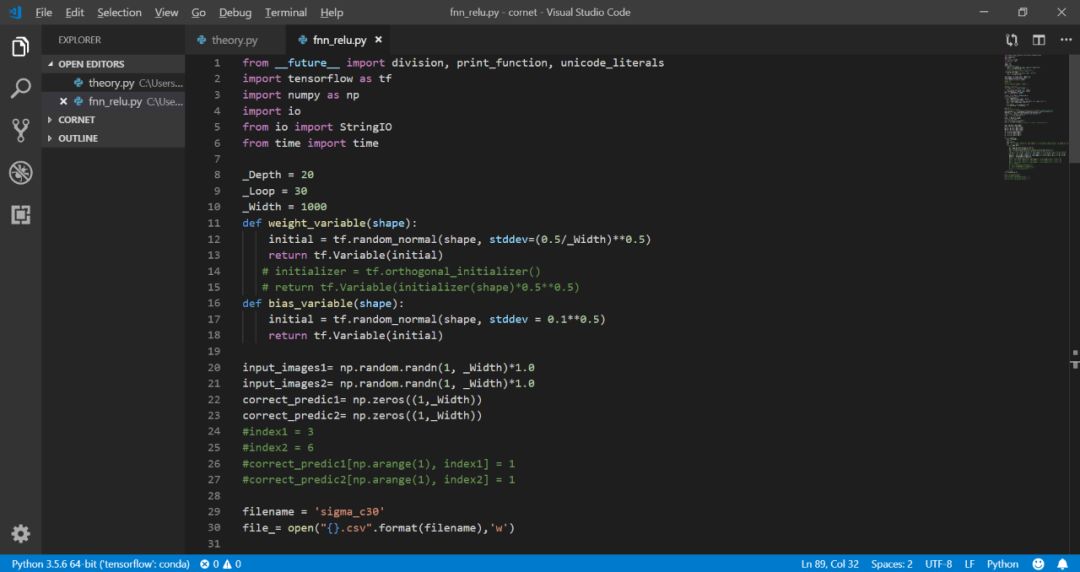Click the VS Code logo icon

[15, 12]
